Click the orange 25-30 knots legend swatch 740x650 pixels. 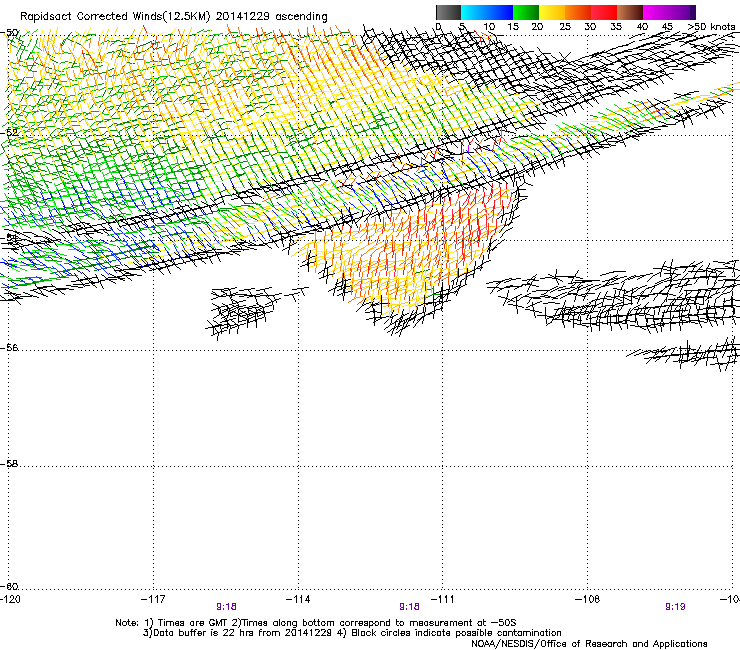[x=578, y=12]
